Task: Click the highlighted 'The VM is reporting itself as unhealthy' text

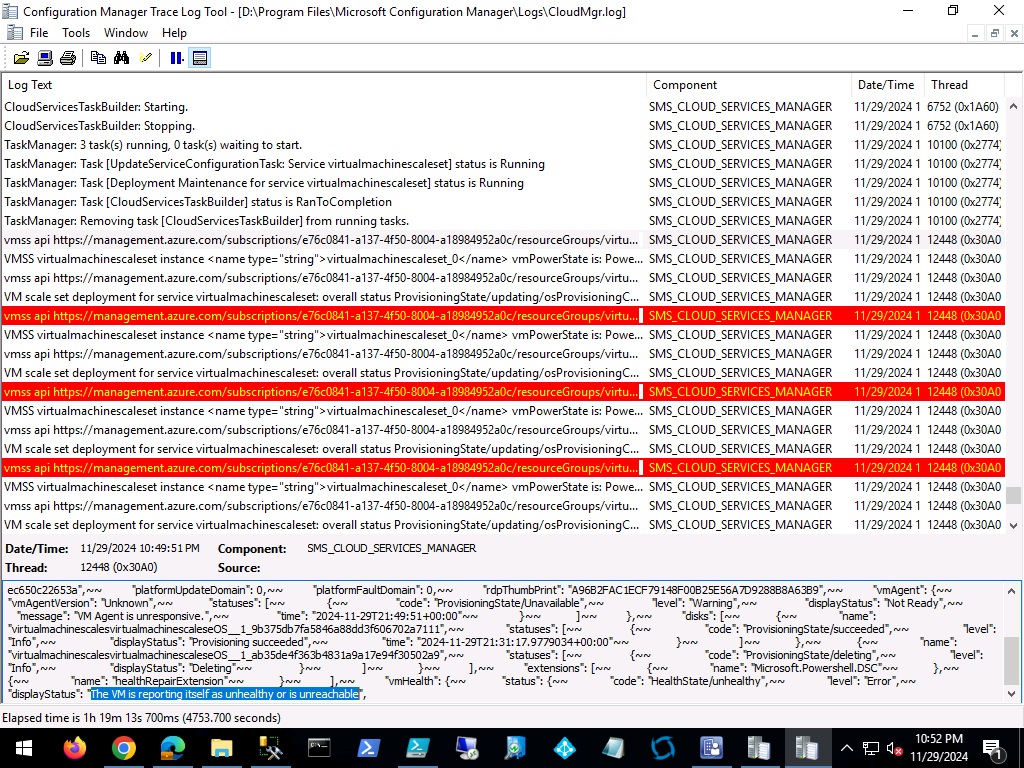Action: [225, 694]
